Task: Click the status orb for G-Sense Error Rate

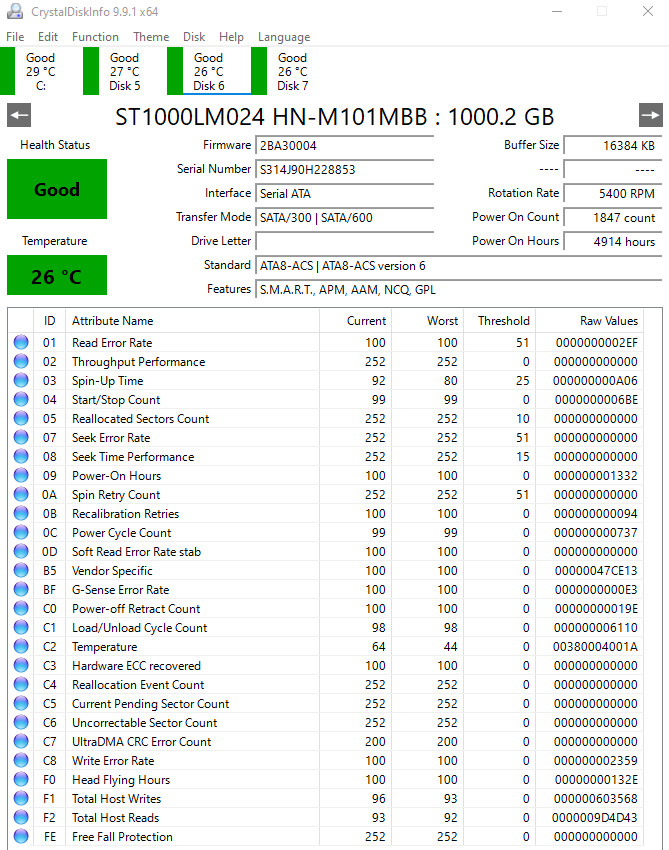Action: [x=21, y=589]
